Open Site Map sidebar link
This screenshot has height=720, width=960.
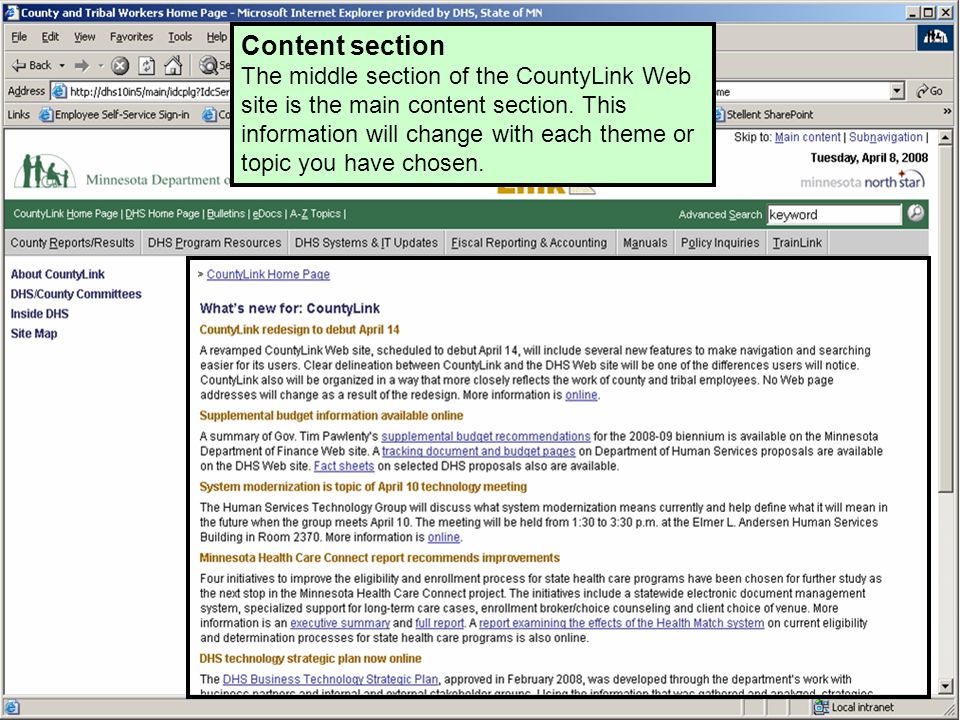(34, 333)
